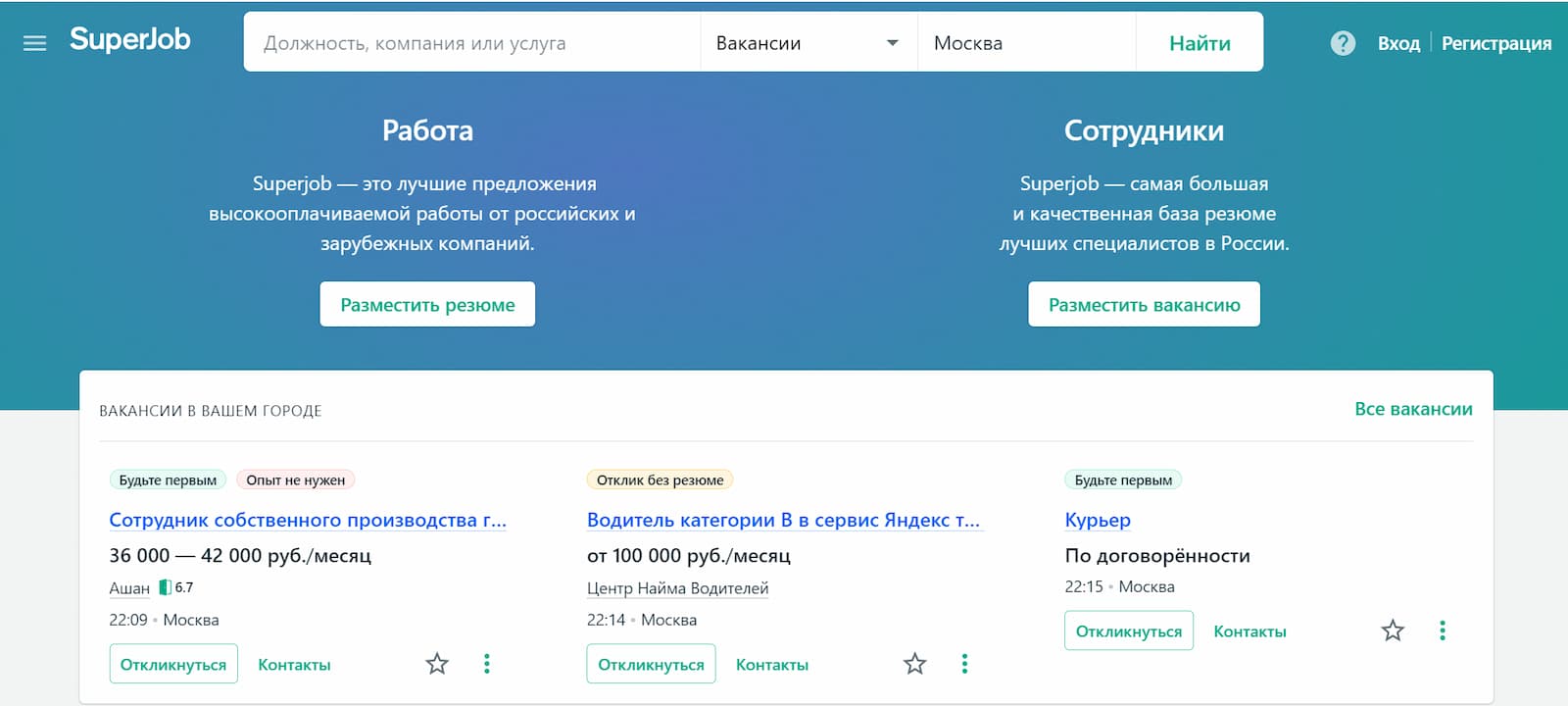Click the Опыт не нужен tag
1568x706 pixels.
click(296, 479)
